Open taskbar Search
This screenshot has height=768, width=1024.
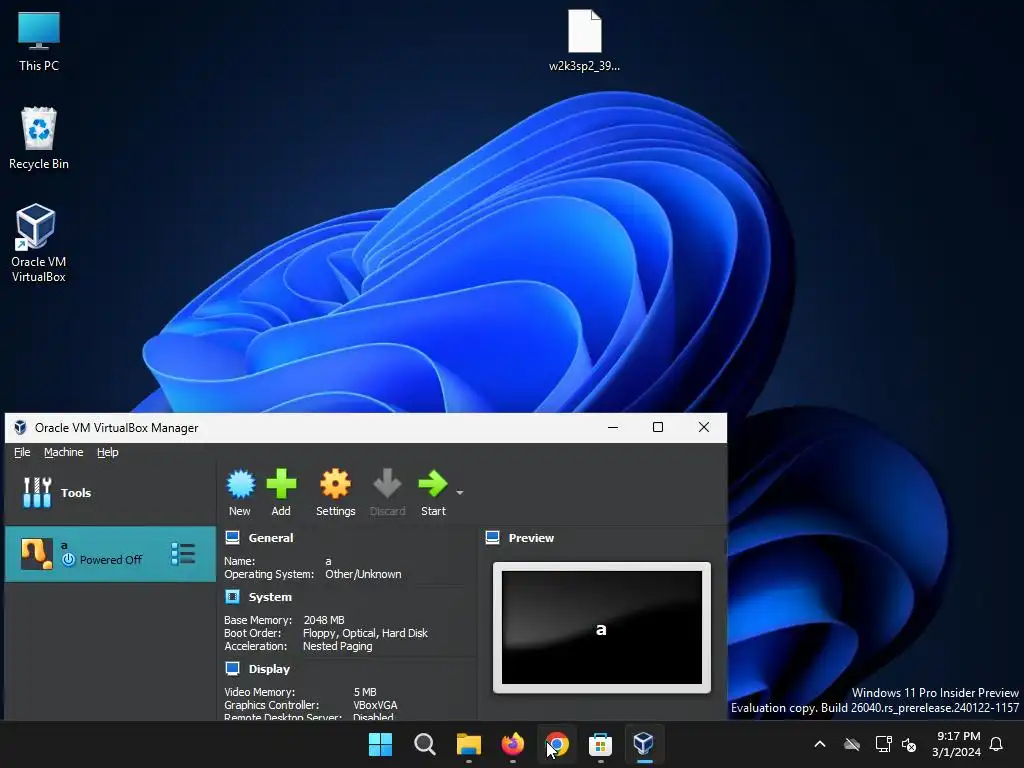coord(424,744)
